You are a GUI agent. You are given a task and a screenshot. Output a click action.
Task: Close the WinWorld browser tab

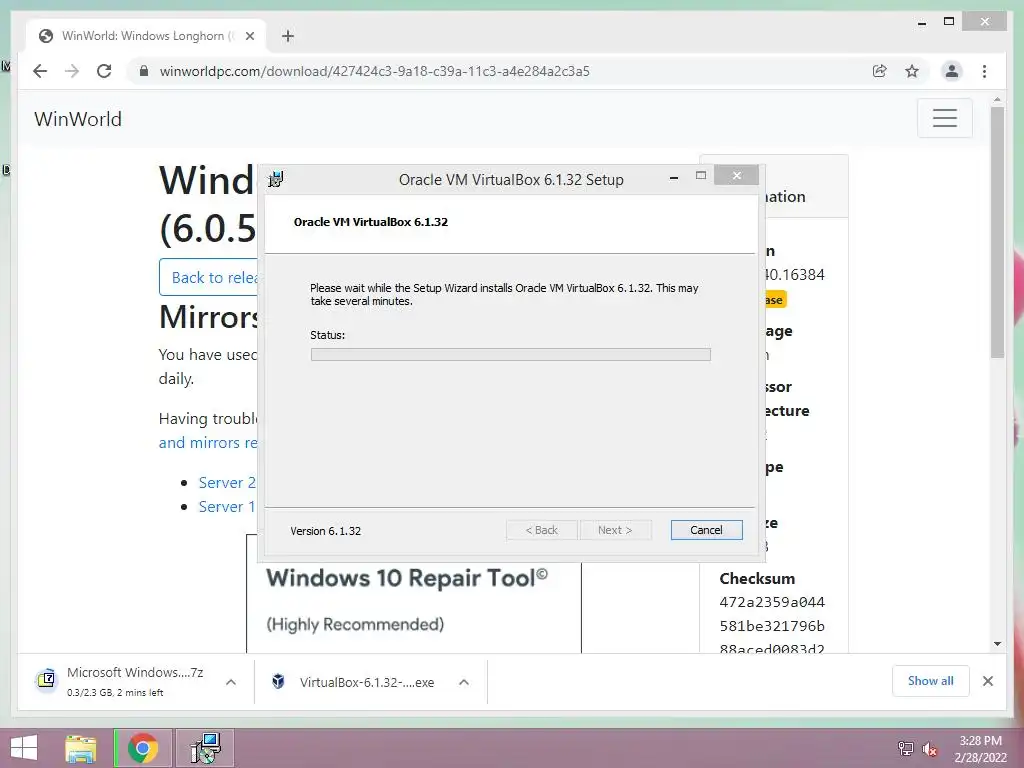pyautogui.click(x=249, y=36)
